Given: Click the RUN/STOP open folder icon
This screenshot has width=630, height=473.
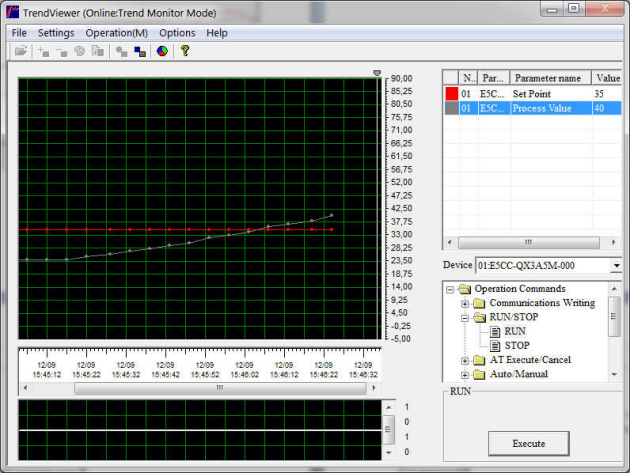Looking at the screenshot, I should click(x=479, y=317).
